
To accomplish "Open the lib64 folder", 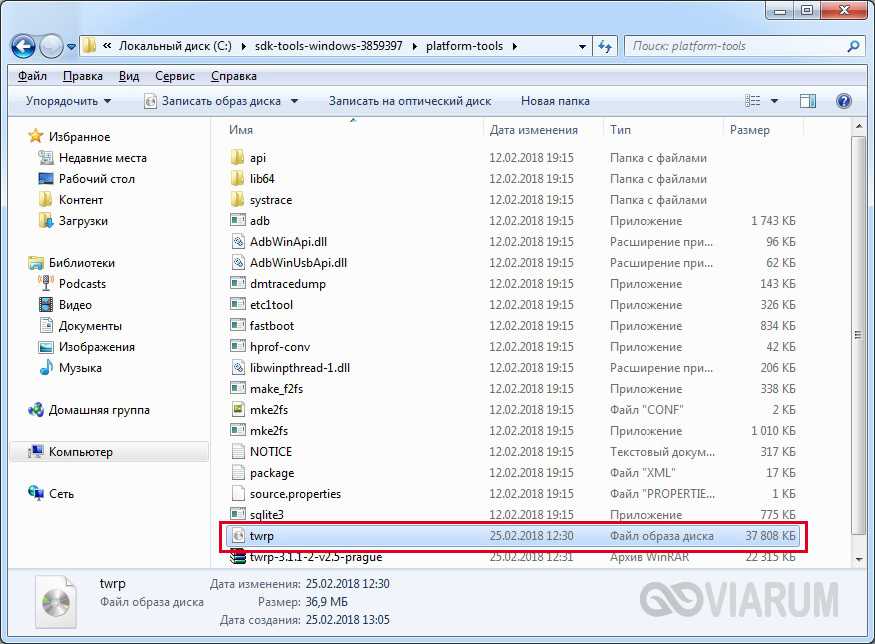I will coord(262,179).
